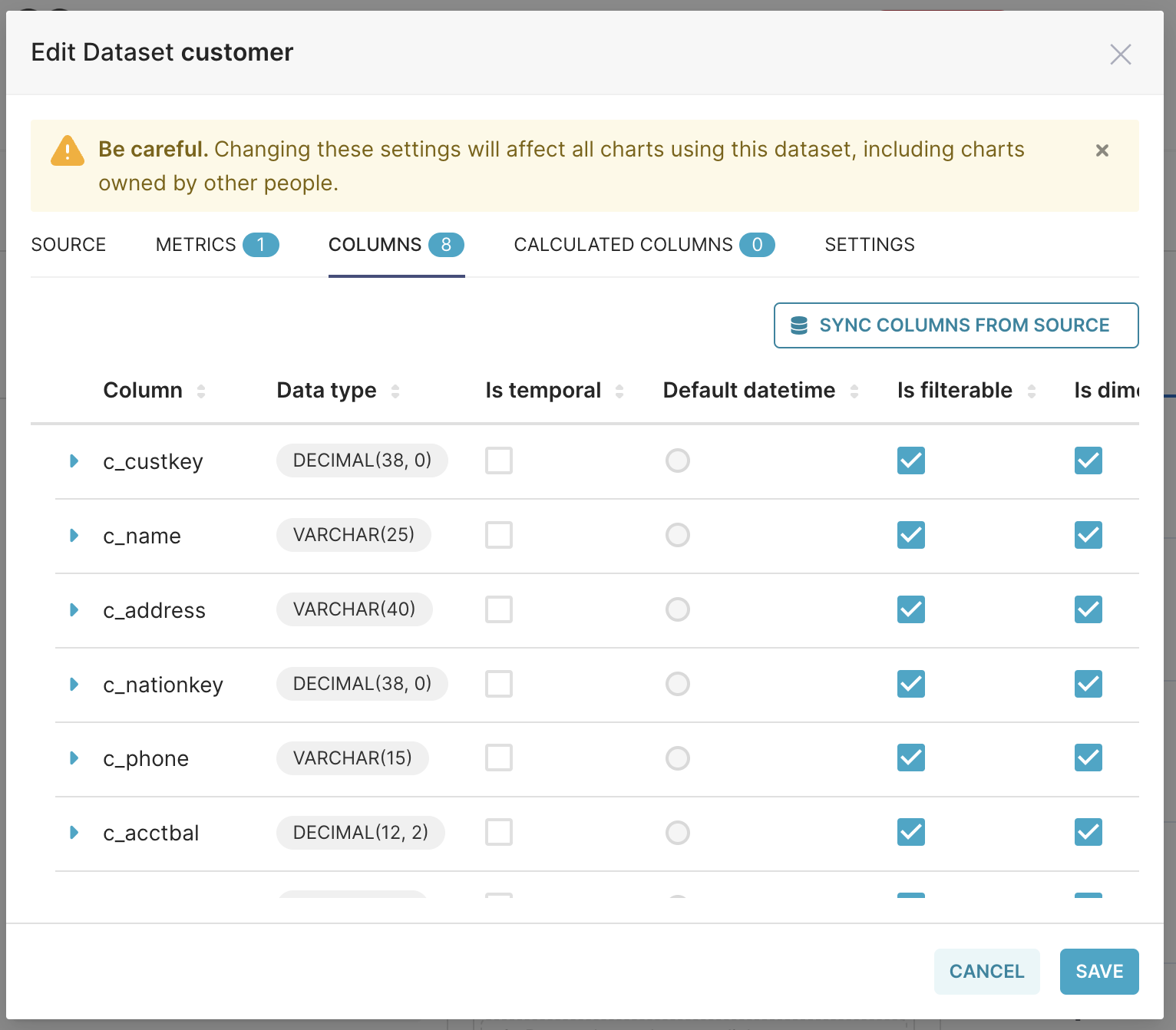Image resolution: width=1176 pixels, height=1030 pixels.
Task: Click the database icon in Sync Columns button
Action: [x=798, y=325]
